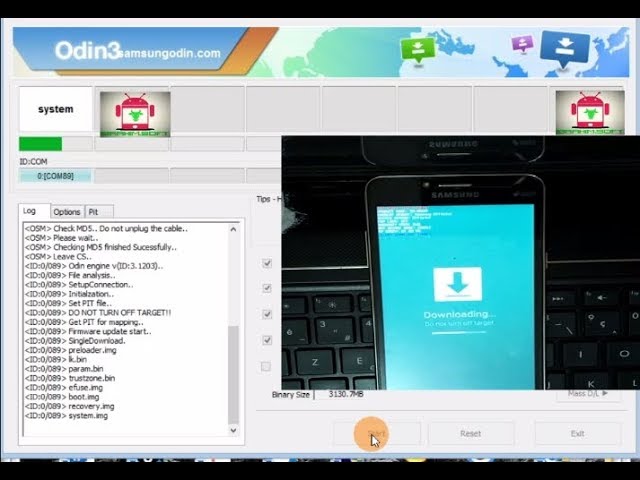Screen dimensions: 640x480
Task: Click log line 'trustzone.bin'
Action: tap(70, 378)
